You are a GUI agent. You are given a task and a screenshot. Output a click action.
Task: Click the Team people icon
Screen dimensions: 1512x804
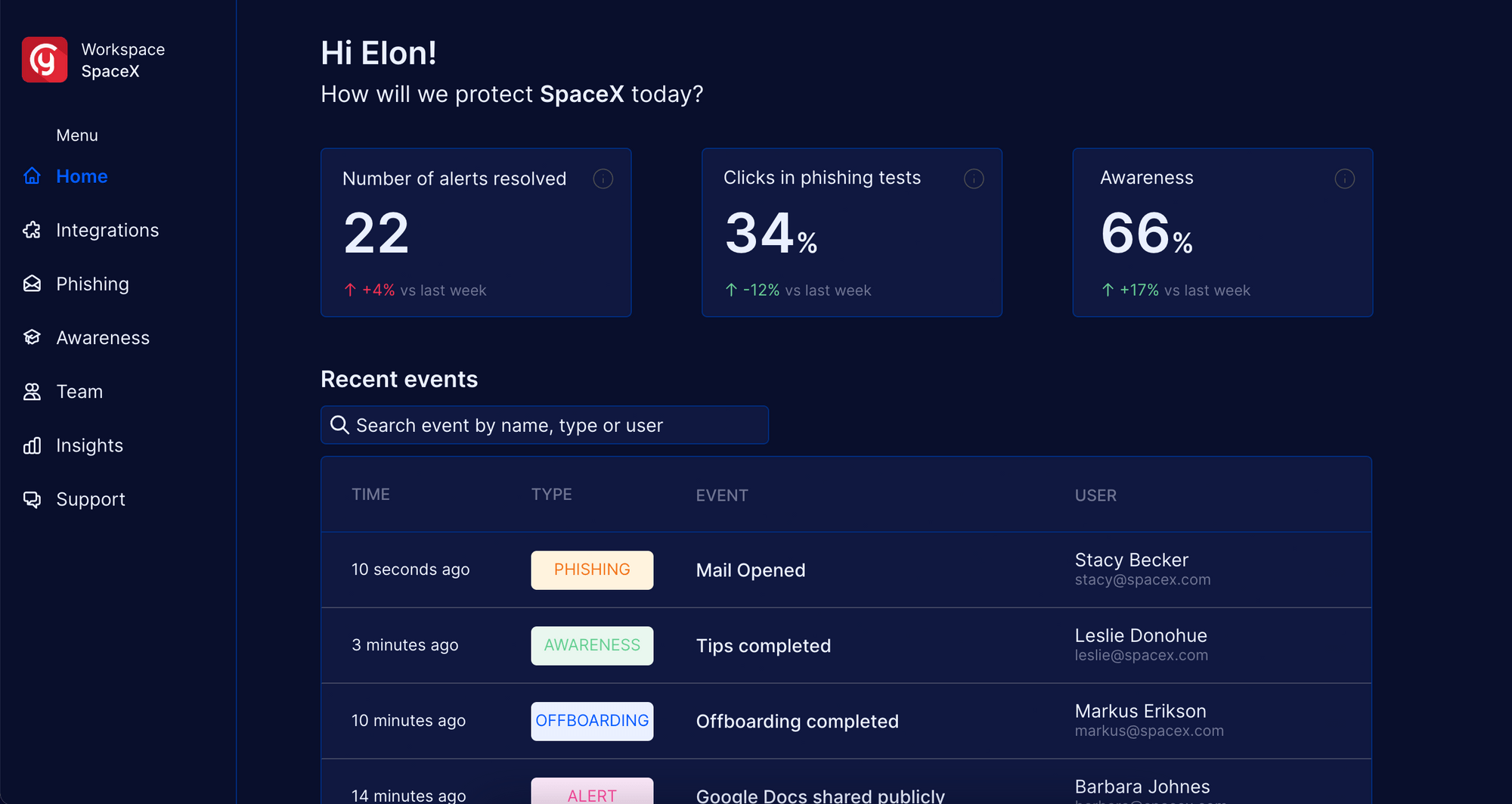pos(32,392)
